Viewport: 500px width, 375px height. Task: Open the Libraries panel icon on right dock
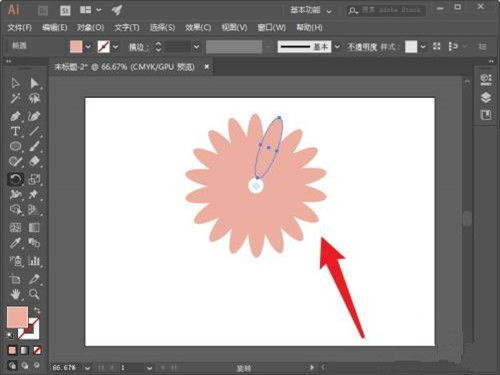click(486, 115)
